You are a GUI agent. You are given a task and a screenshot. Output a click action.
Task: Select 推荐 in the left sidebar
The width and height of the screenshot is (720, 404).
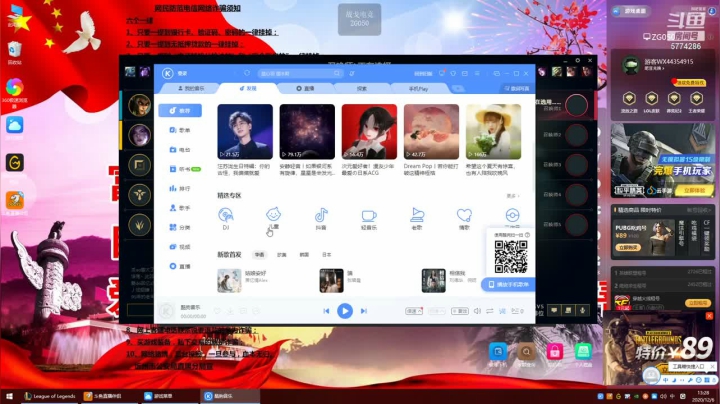180,111
